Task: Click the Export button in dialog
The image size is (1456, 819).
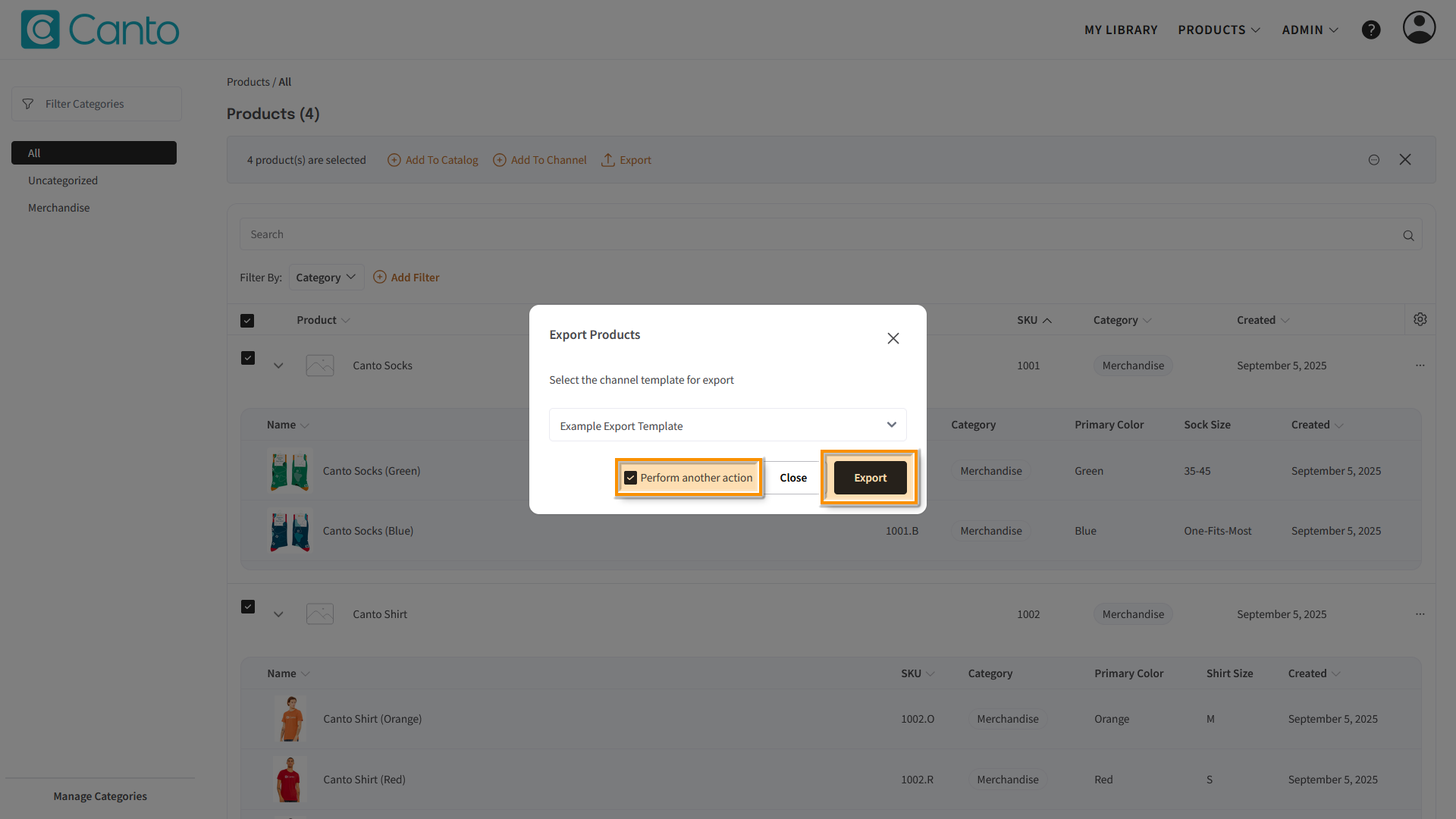Action: (870, 478)
